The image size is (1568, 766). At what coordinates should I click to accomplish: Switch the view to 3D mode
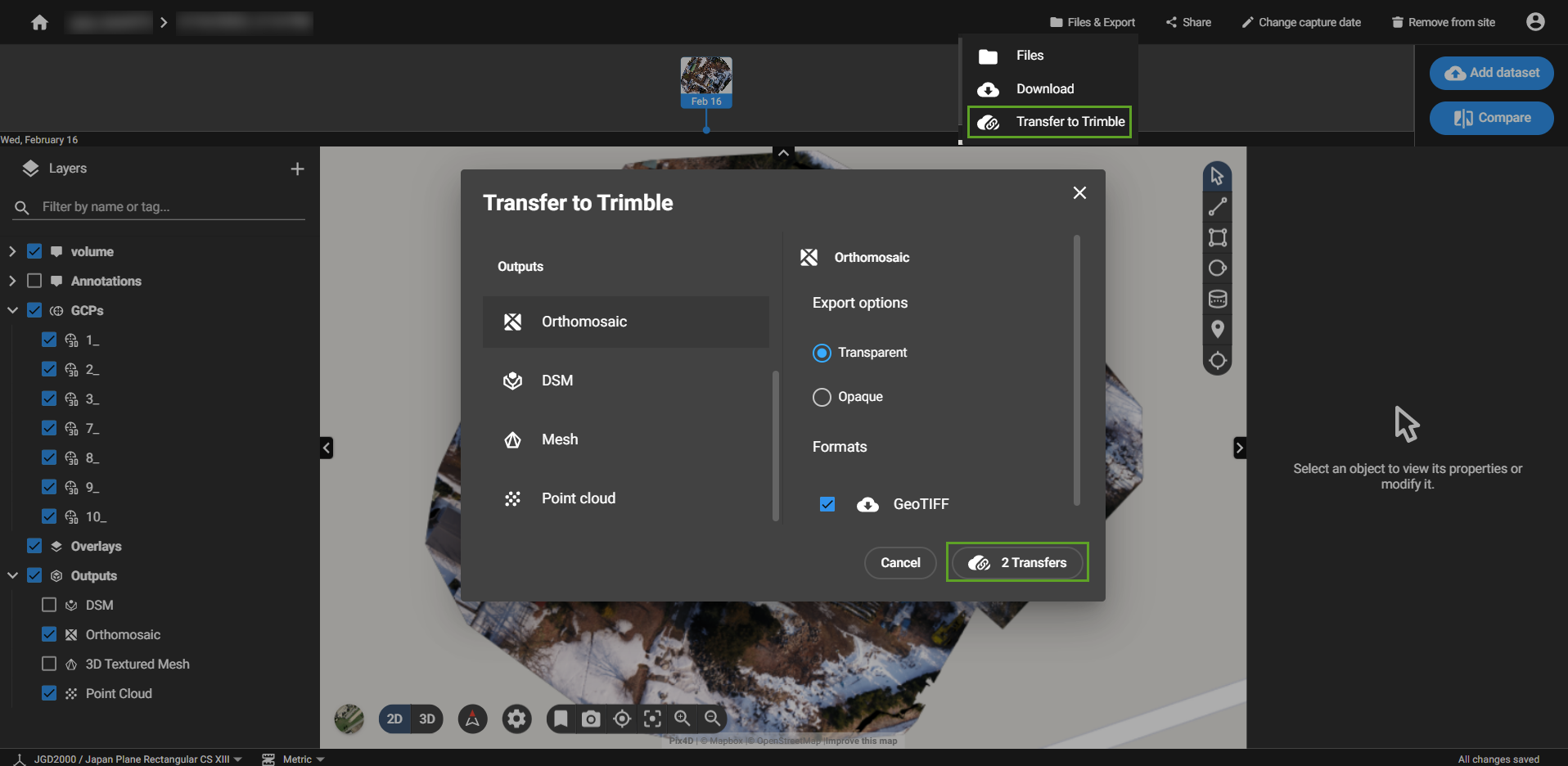tap(426, 719)
